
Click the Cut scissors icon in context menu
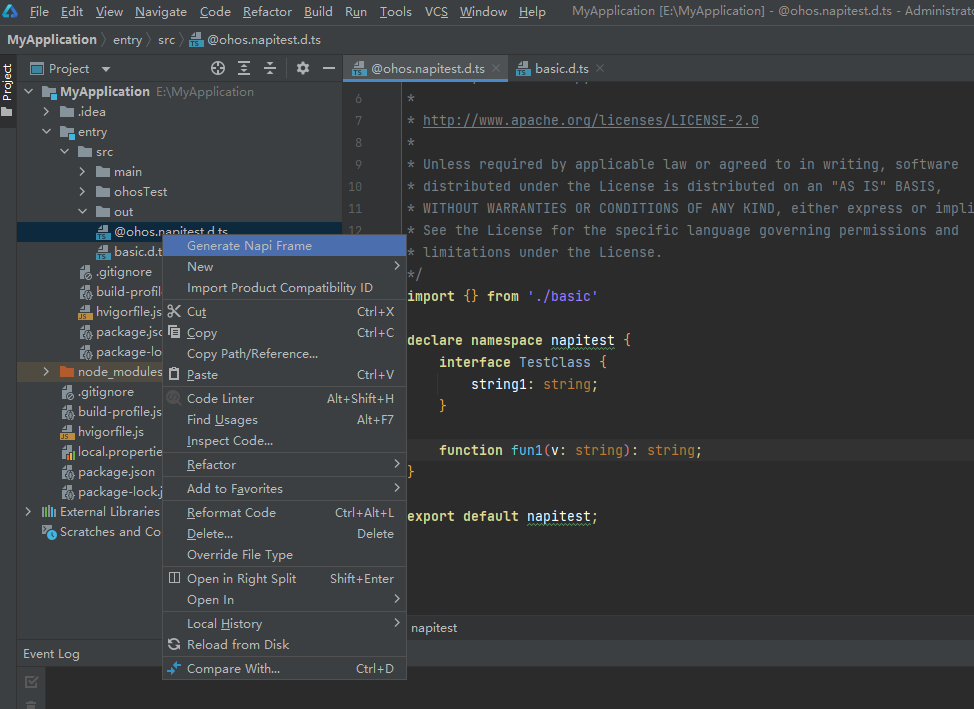174,312
